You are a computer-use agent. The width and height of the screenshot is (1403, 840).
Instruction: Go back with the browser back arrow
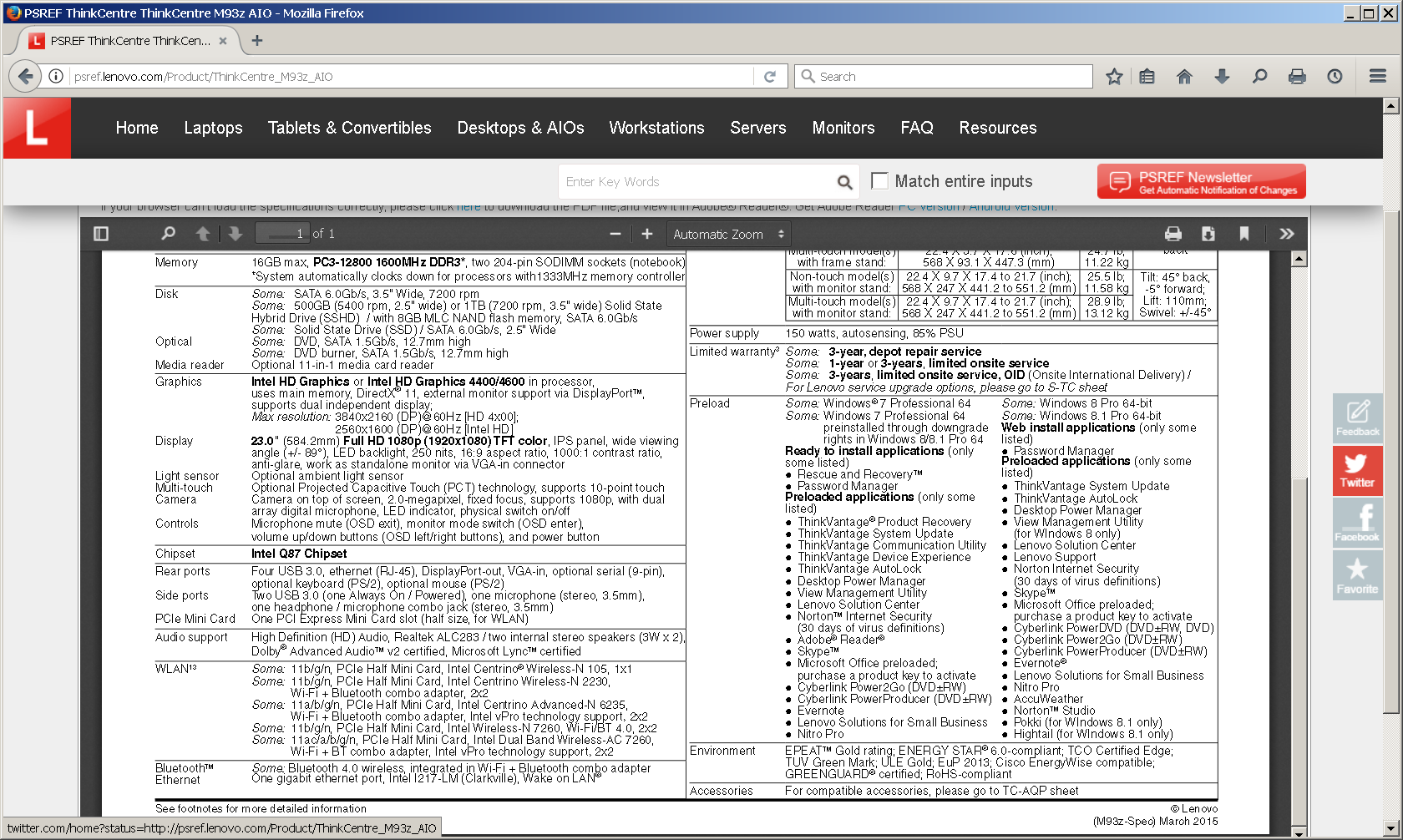pyautogui.click(x=26, y=77)
